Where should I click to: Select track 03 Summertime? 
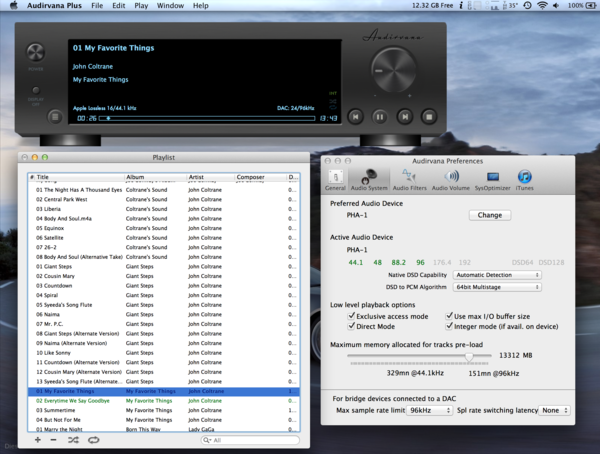tap(164, 410)
